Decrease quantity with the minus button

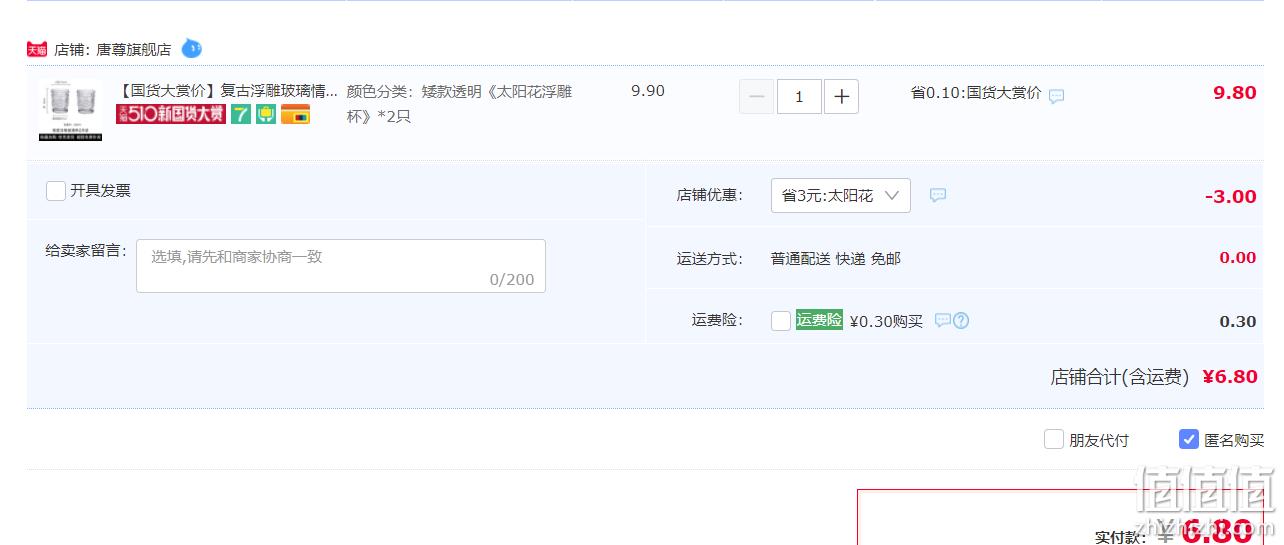pyautogui.click(x=757, y=97)
